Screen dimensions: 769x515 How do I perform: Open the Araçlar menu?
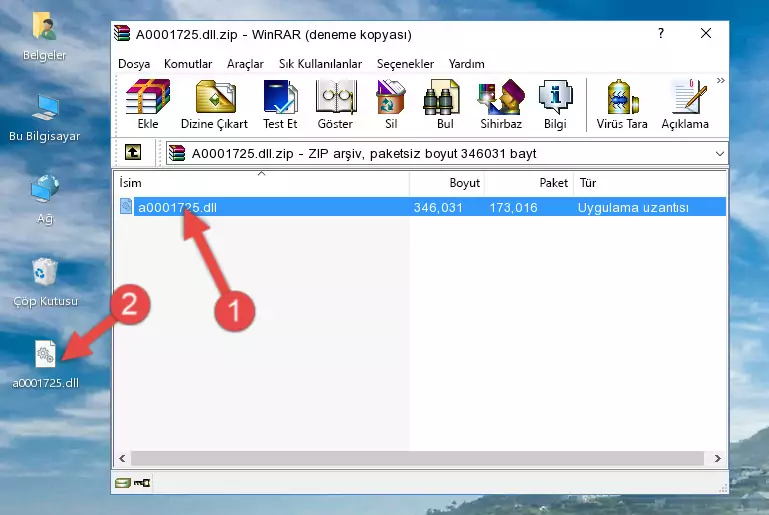click(245, 64)
